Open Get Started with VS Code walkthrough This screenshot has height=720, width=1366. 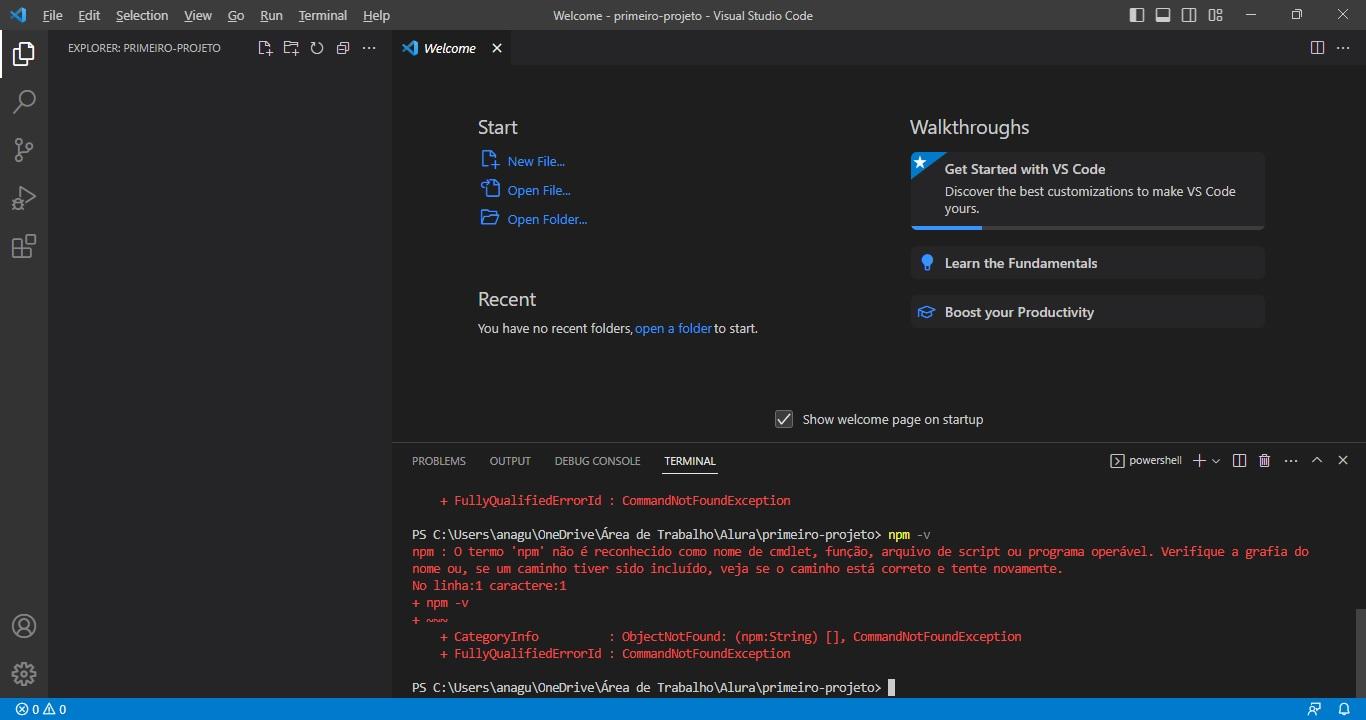click(x=1087, y=190)
